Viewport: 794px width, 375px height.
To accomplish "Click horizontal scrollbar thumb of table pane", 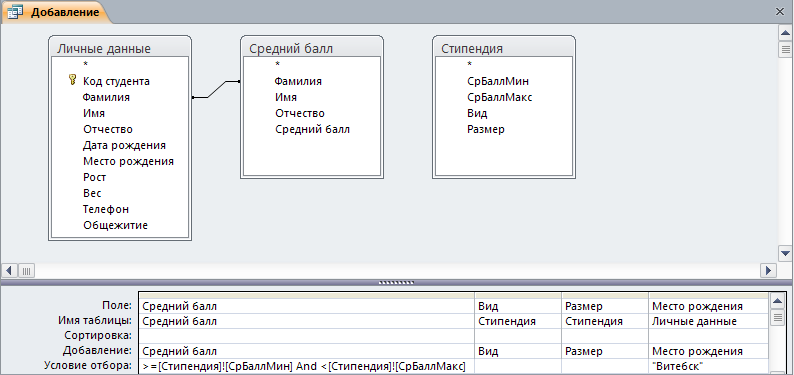I will tap(26, 270).
